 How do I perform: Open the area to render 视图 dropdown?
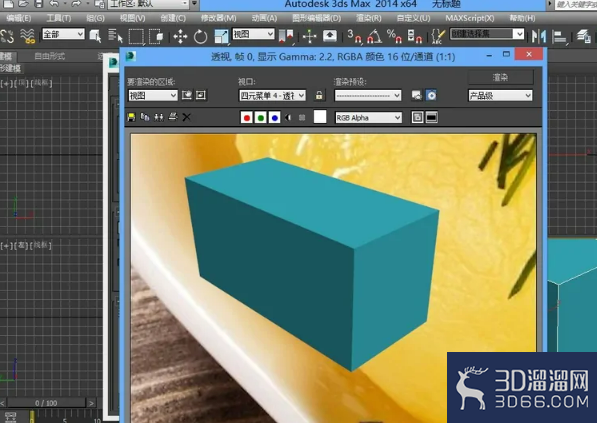[x=153, y=95]
